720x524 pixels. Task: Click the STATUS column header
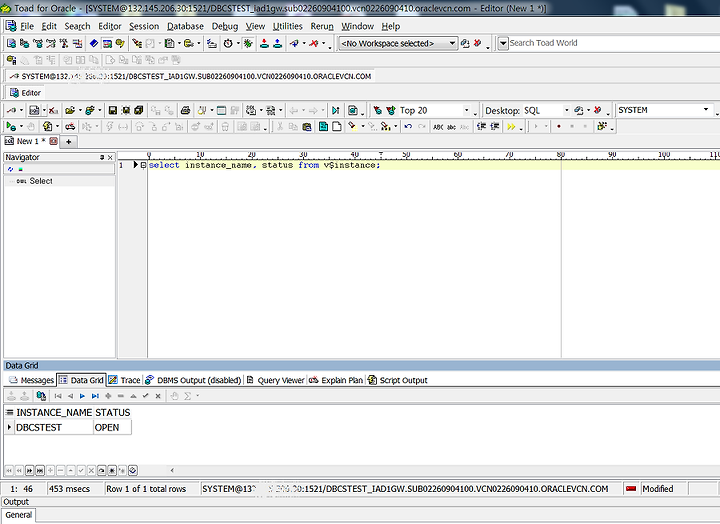pyautogui.click(x=112, y=412)
